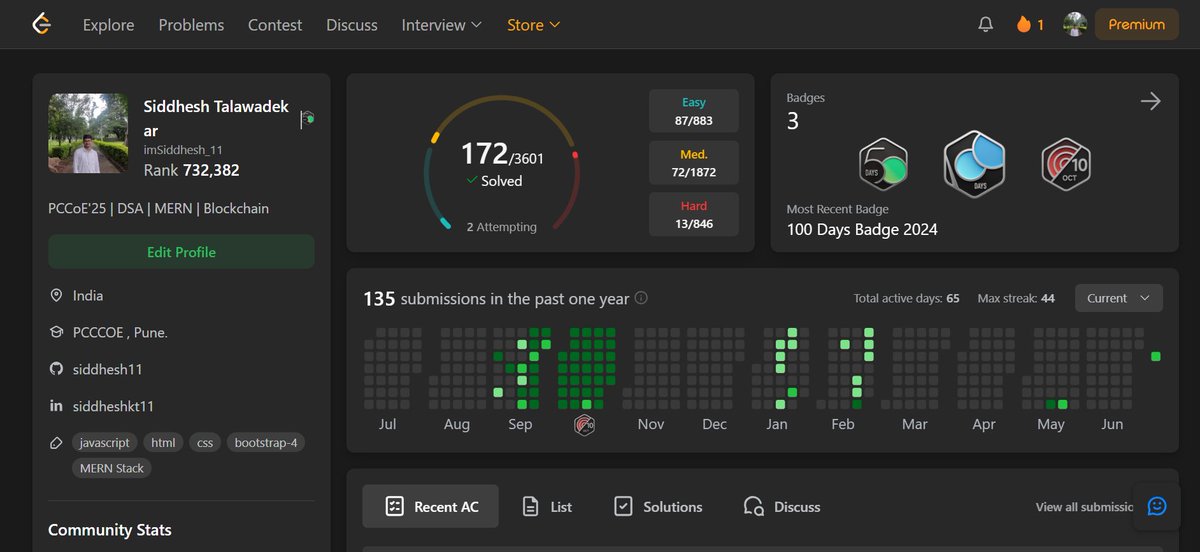Select the Recent AC tab
The height and width of the screenshot is (552, 1200).
point(431,507)
